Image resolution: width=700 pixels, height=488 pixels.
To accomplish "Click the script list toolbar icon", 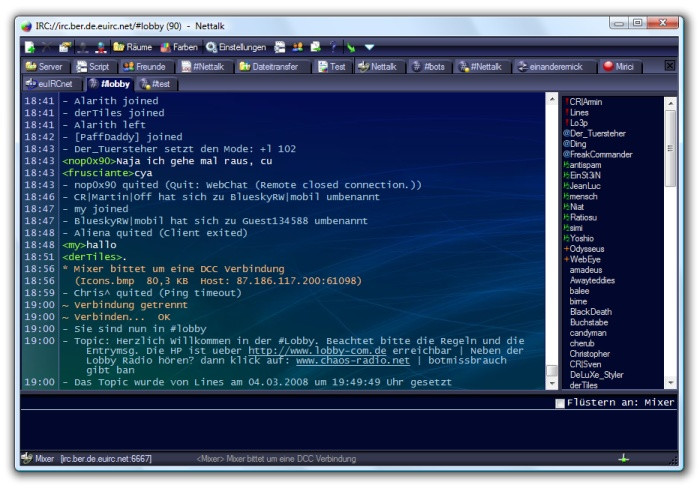I will point(280,47).
